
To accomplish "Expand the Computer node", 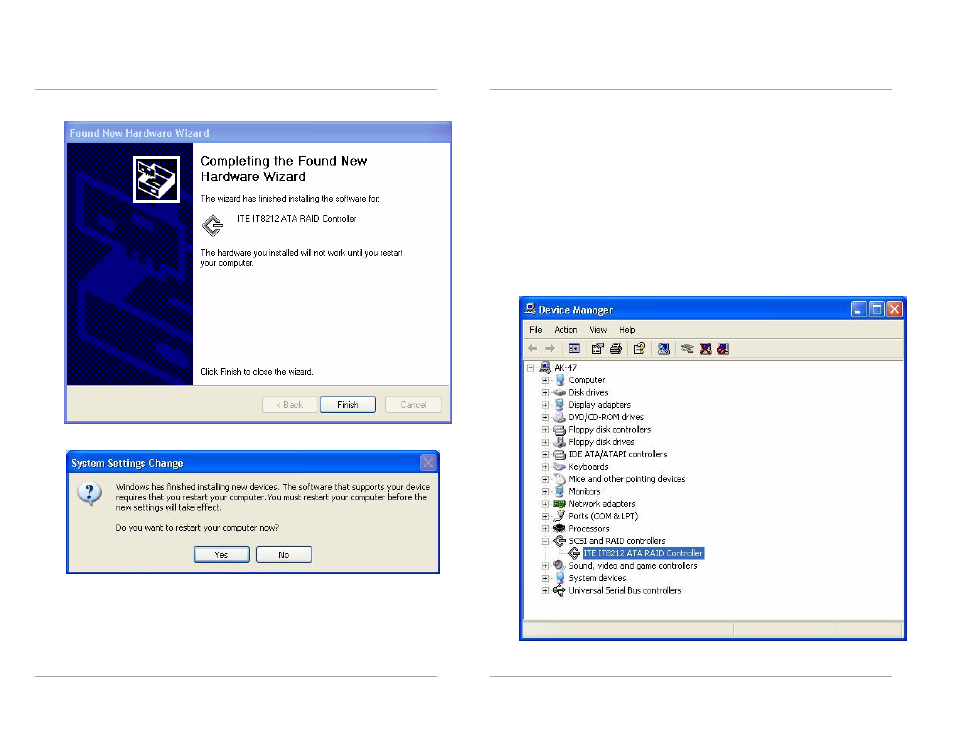I will (x=545, y=380).
